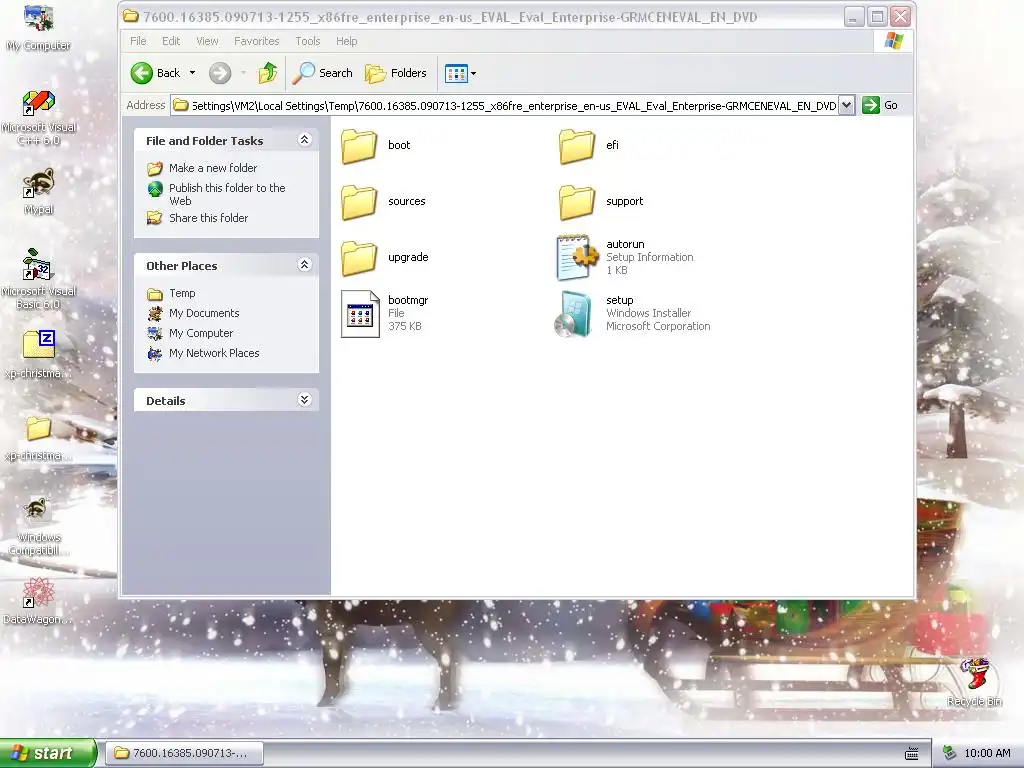
Task: Click the Go button next to address
Action: tap(880, 105)
